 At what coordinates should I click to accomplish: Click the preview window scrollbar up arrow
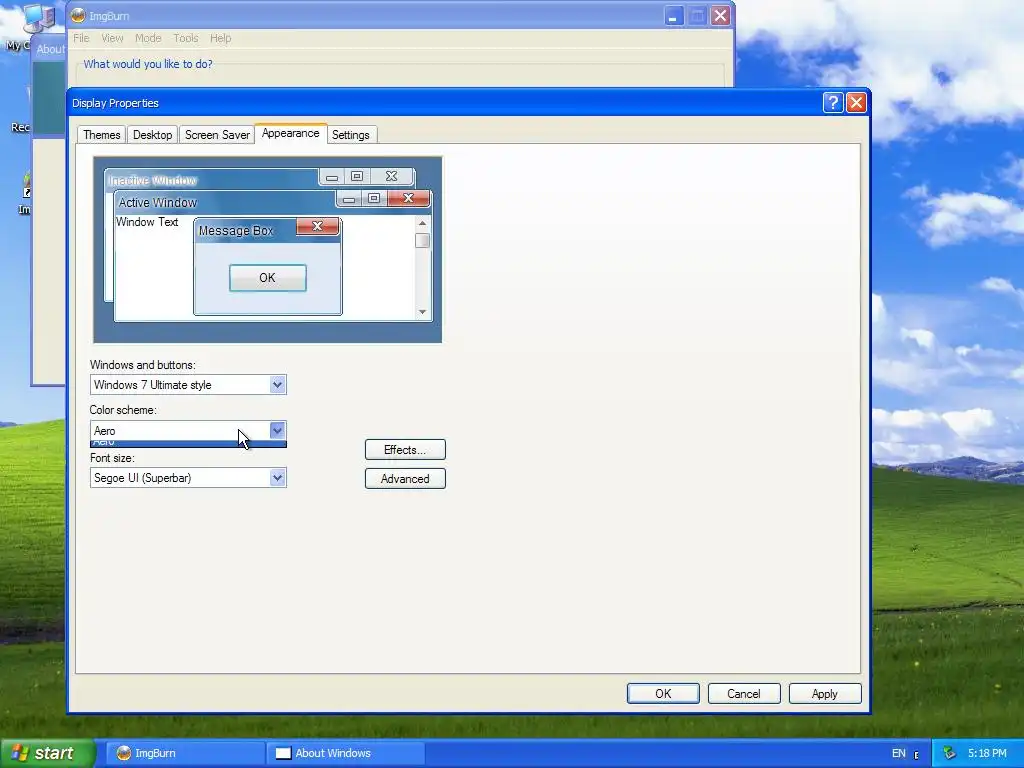[423, 223]
